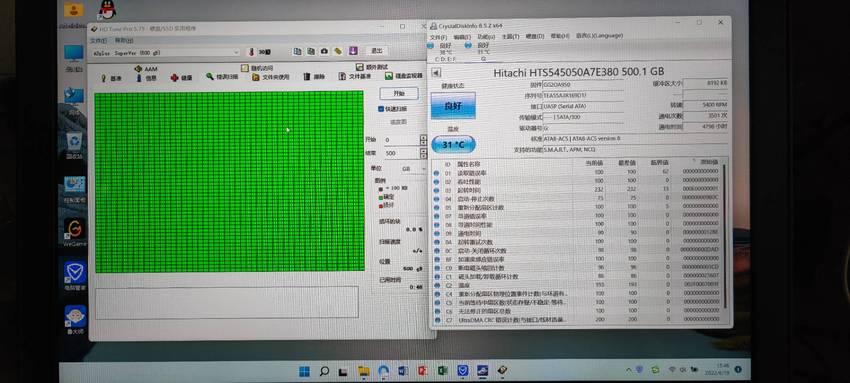Screen dimensions: 850x383
Task: Increase the Start value stepper
Action: (x=423, y=137)
